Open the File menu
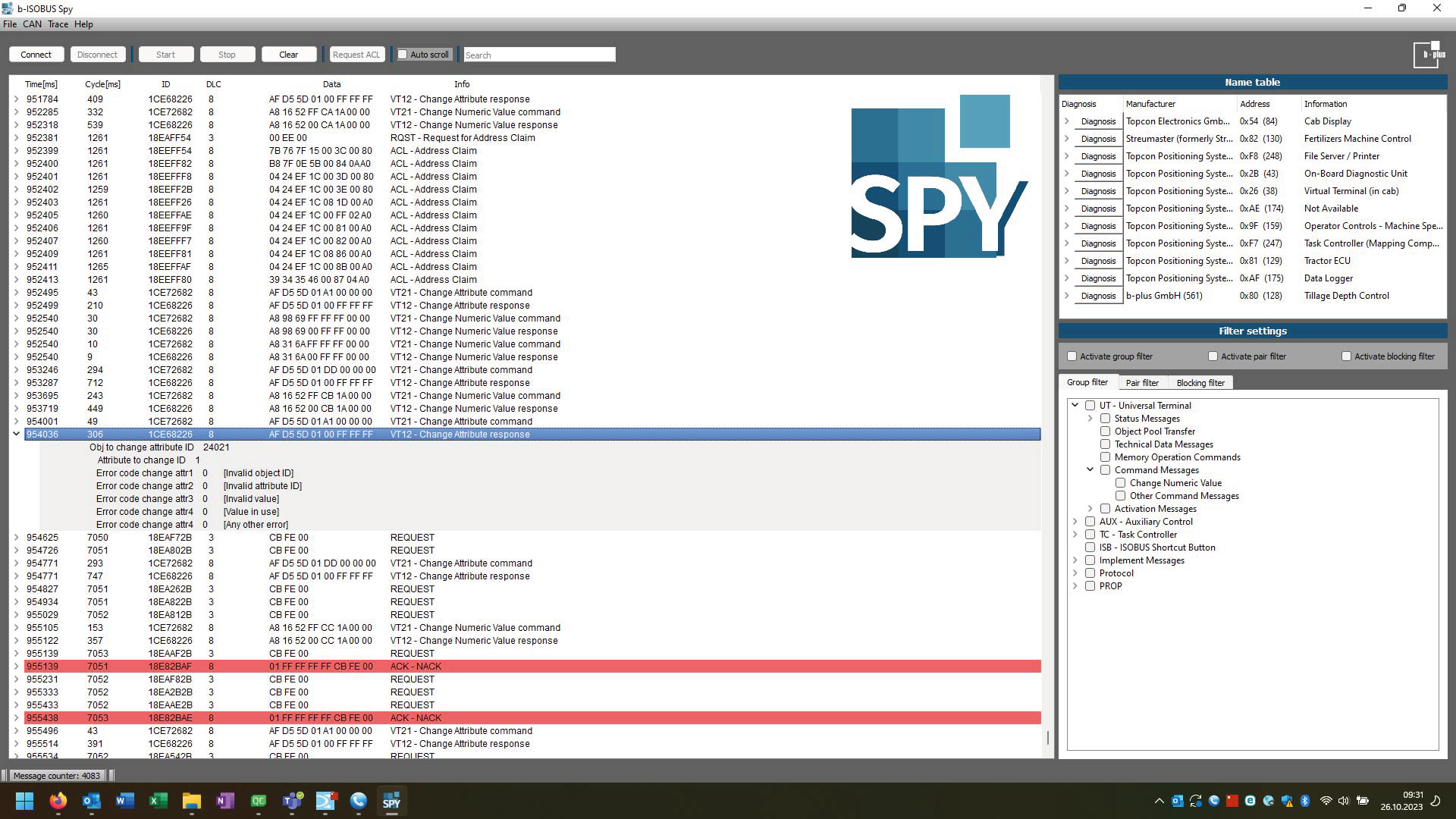Screen dimensions: 1456x819 pos(10,24)
